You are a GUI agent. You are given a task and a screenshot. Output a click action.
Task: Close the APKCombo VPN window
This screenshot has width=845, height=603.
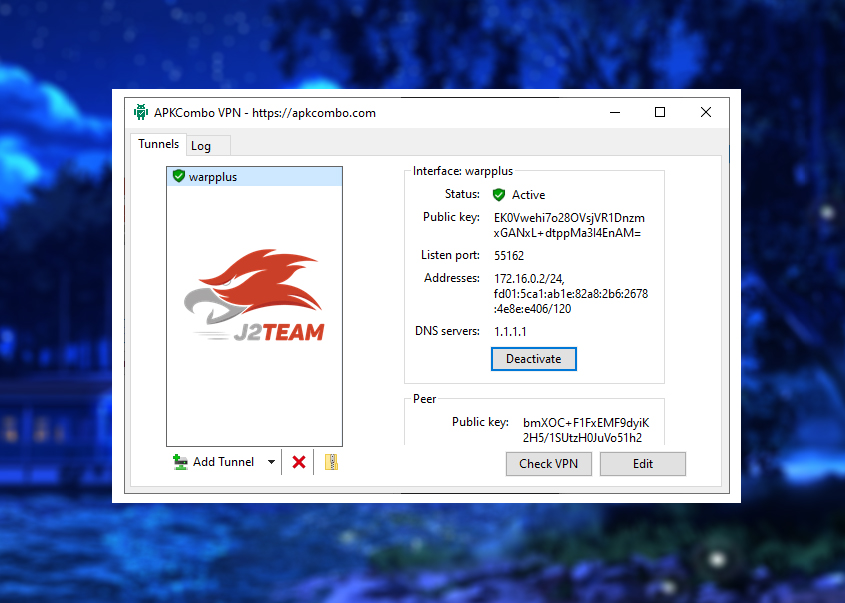click(x=705, y=112)
